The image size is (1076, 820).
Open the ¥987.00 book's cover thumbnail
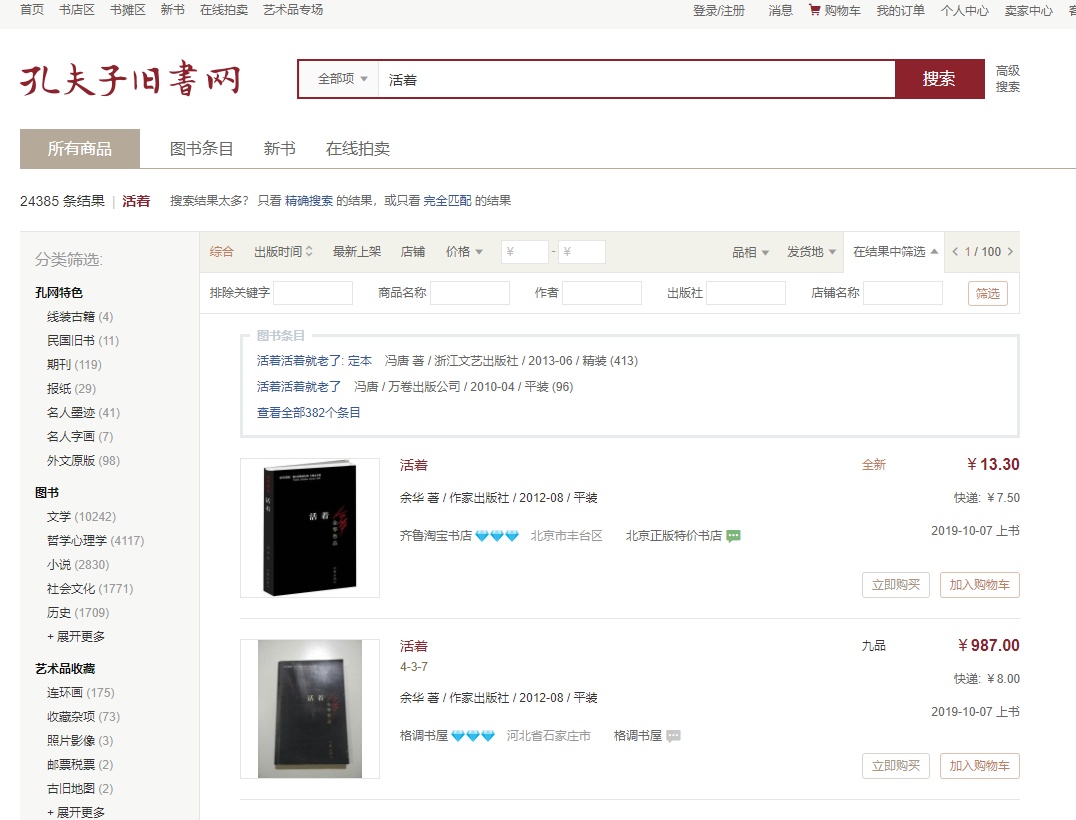[309, 709]
